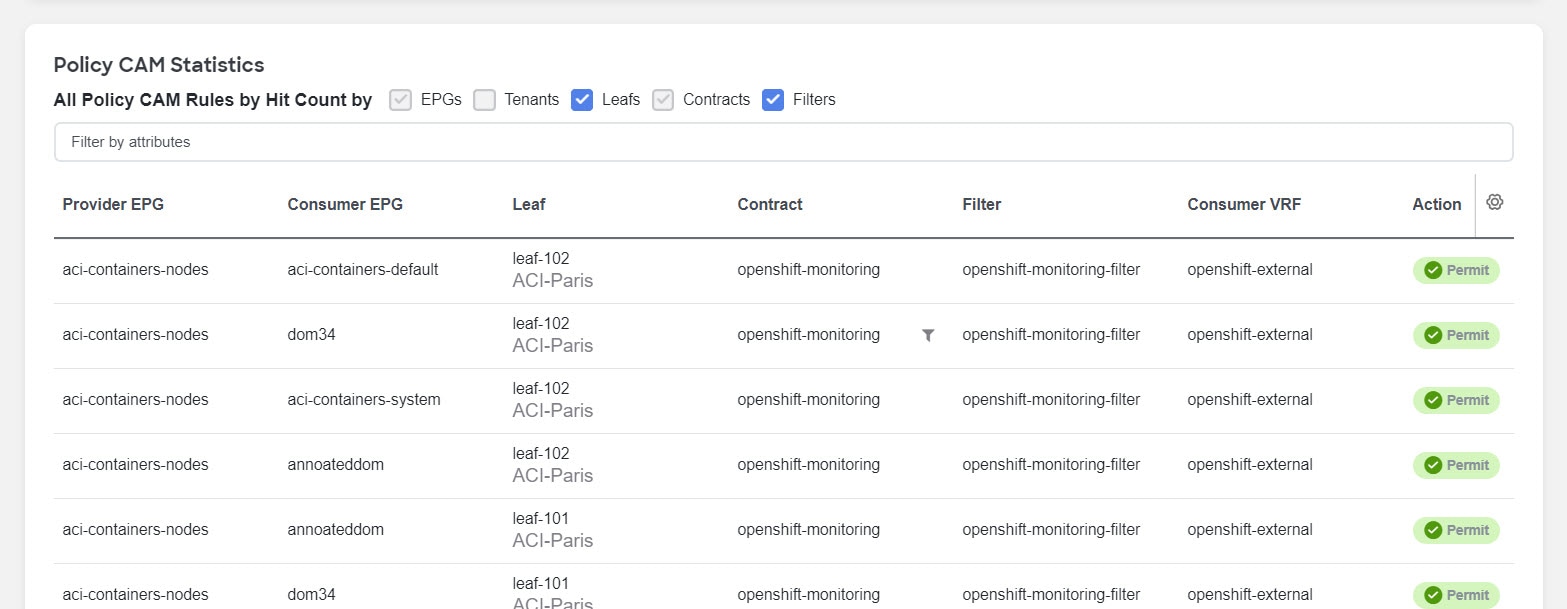Select consumer EPG aci-containers-system
The width and height of the screenshot is (1567, 609).
[x=364, y=400]
